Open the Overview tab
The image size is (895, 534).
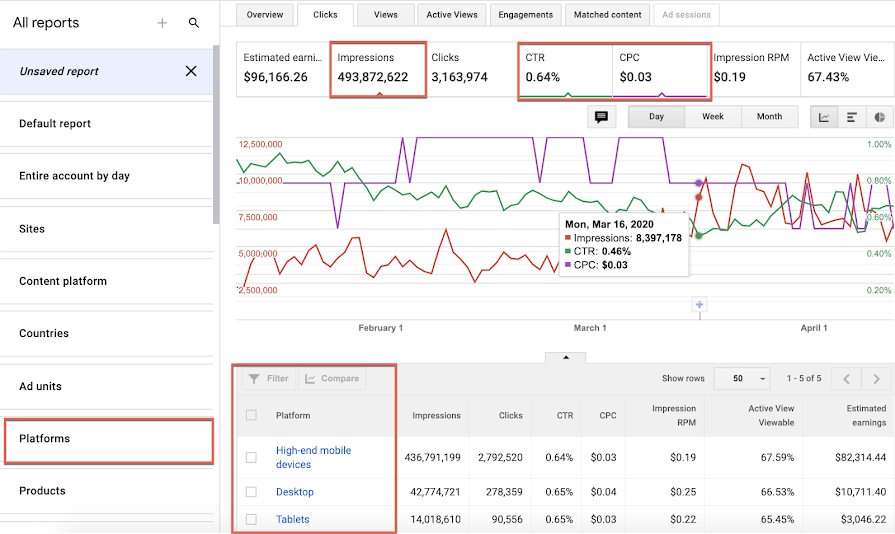coord(265,15)
